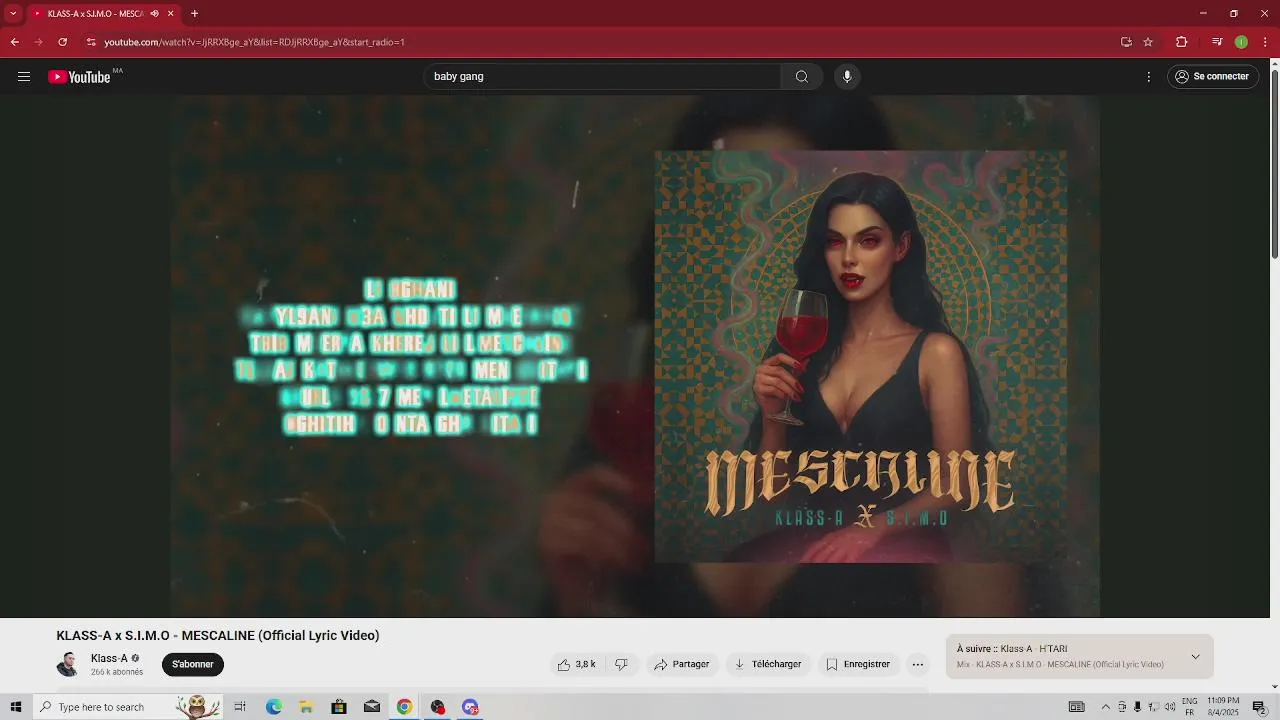Save the video with Enregistrer
This screenshot has height=720, width=1280.
858,664
